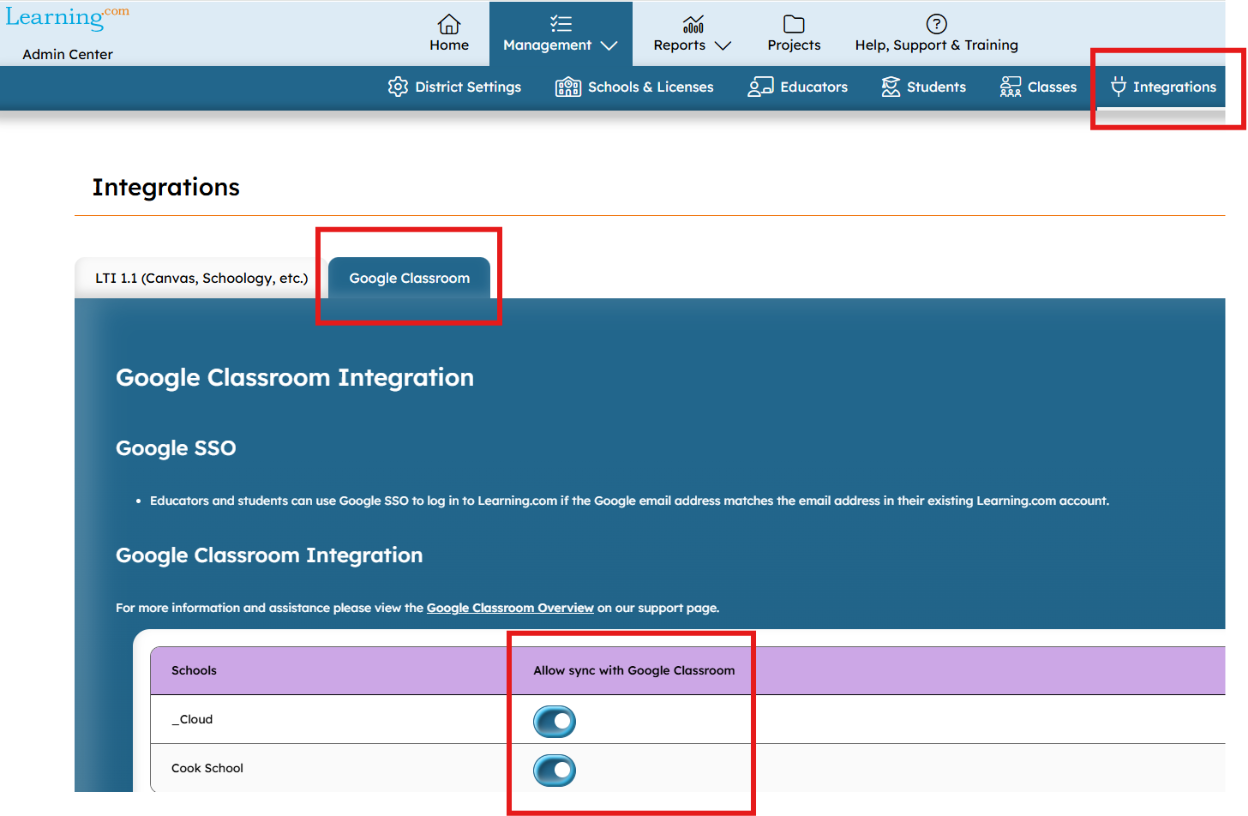Click Help, Support & Training
Viewport: 1248px width, 816px height.
coord(936,35)
